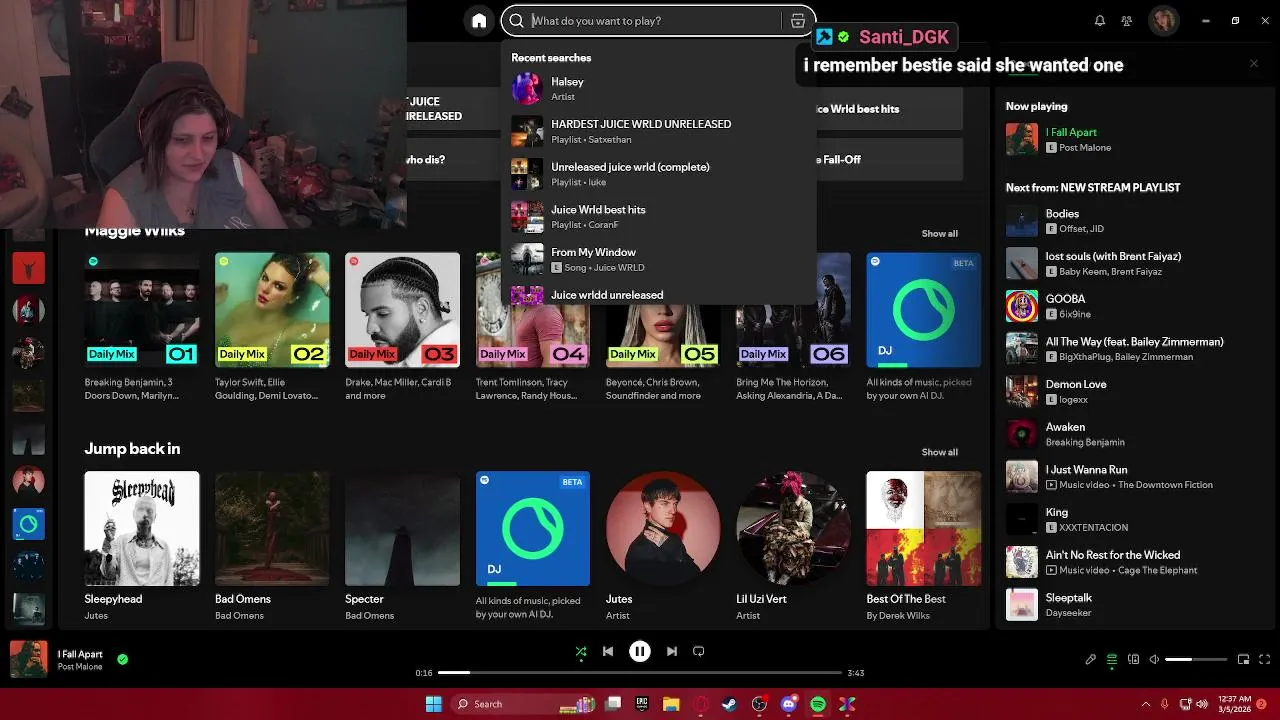Open Sleepyhead album by Jutes
Screen dimensions: 1280x720
point(142,546)
